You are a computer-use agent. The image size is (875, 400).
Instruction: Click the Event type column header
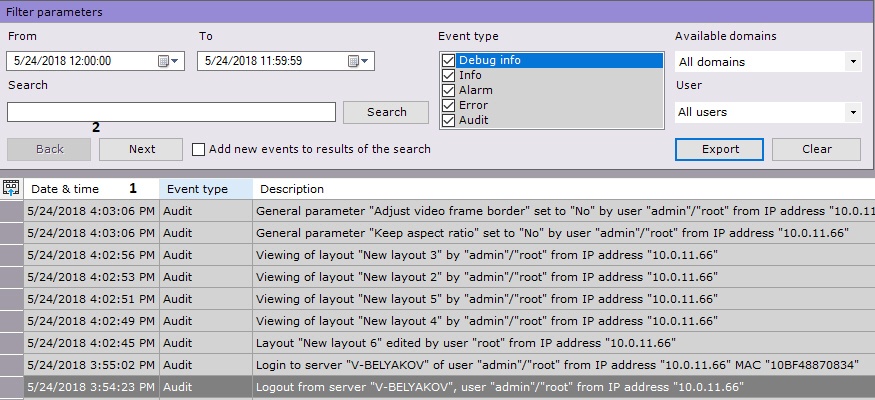[197, 189]
